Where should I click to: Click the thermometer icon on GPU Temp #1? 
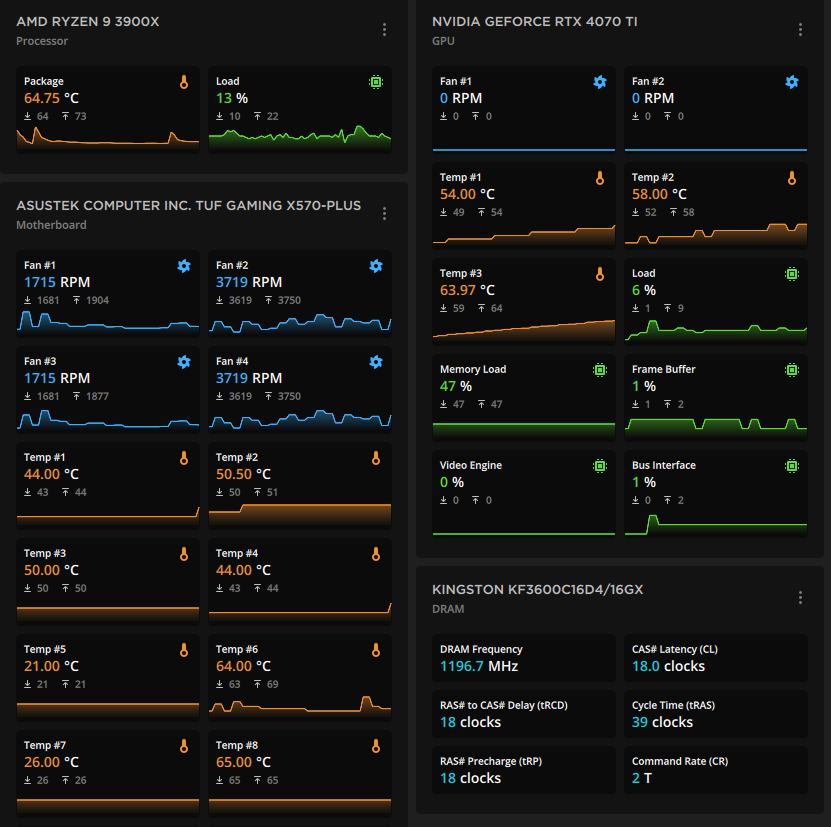coord(600,178)
